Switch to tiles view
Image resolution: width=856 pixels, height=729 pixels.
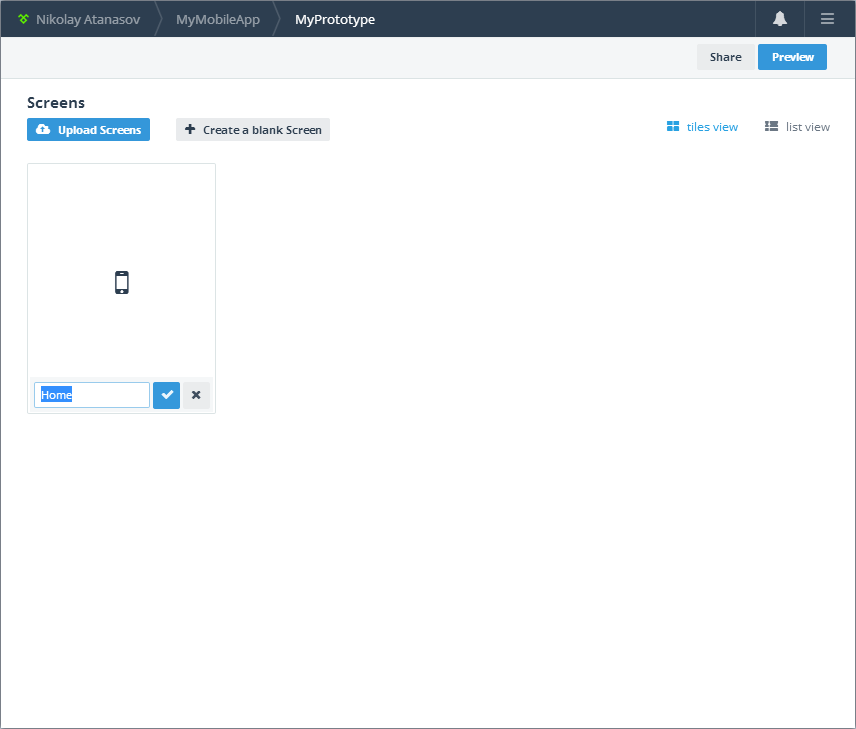click(x=702, y=127)
